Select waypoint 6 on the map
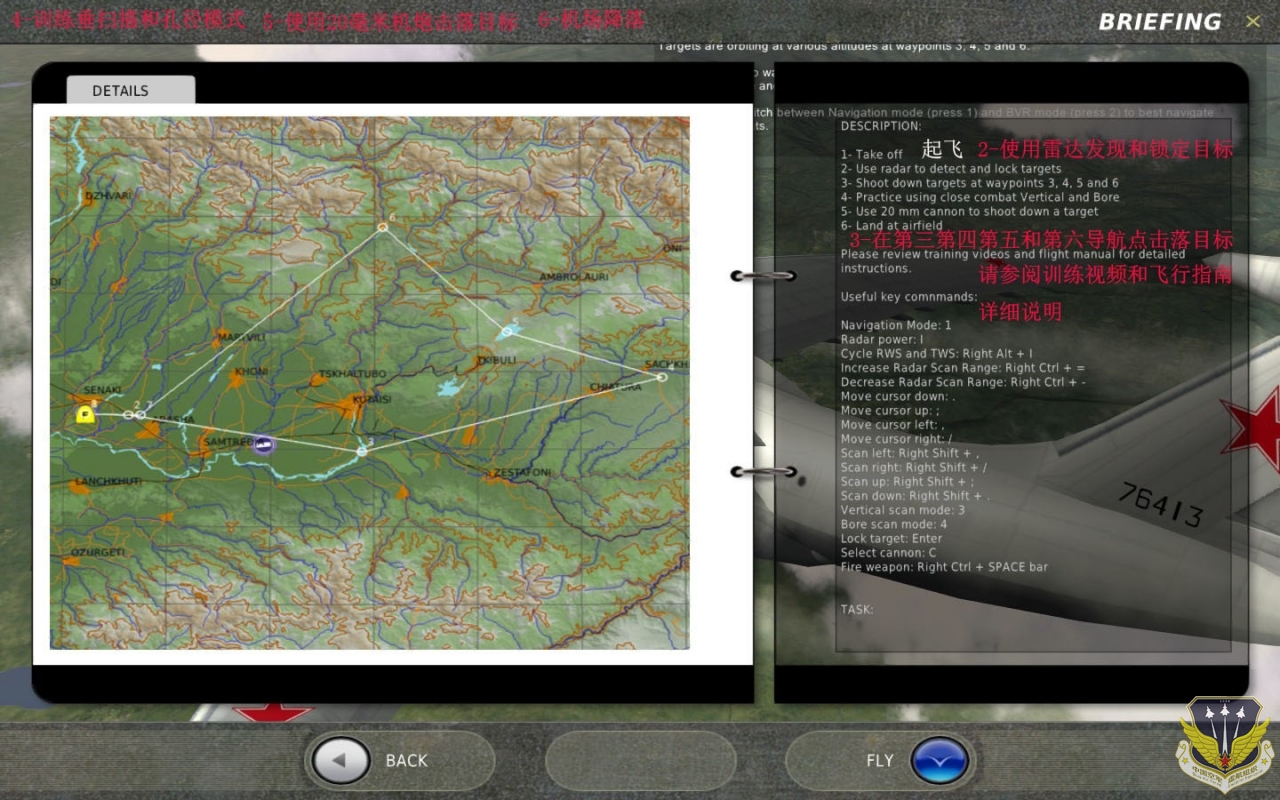Viewport: 1280px width, 800px height. [382, 228]
